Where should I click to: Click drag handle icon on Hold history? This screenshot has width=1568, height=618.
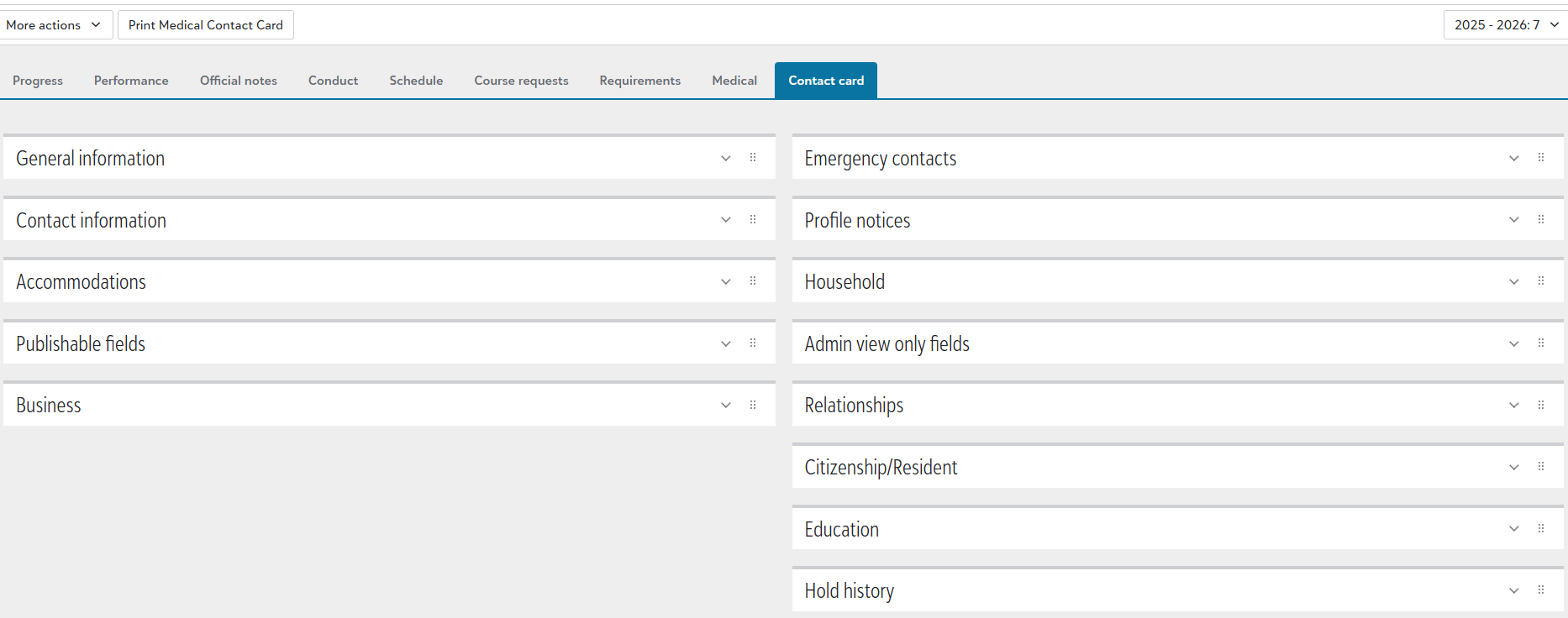coord(1541,590)
